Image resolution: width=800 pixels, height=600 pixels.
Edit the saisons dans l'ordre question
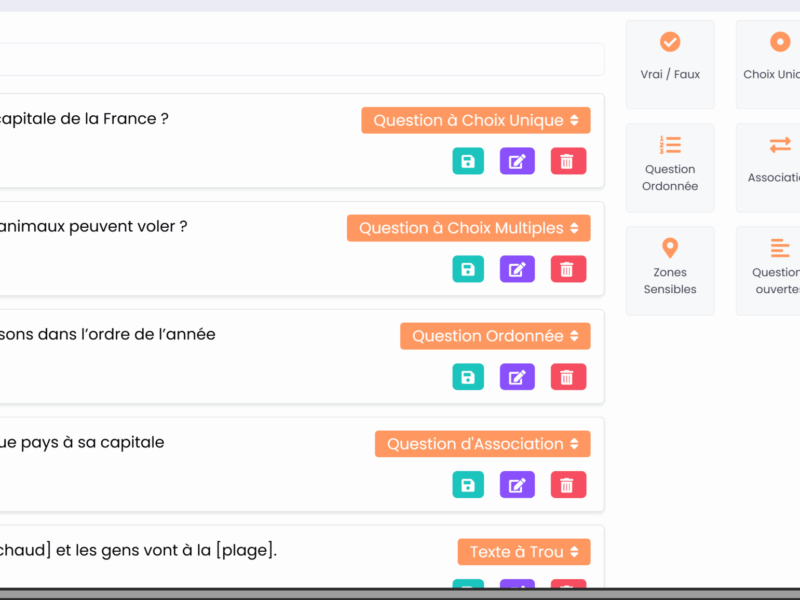point(517,377)
